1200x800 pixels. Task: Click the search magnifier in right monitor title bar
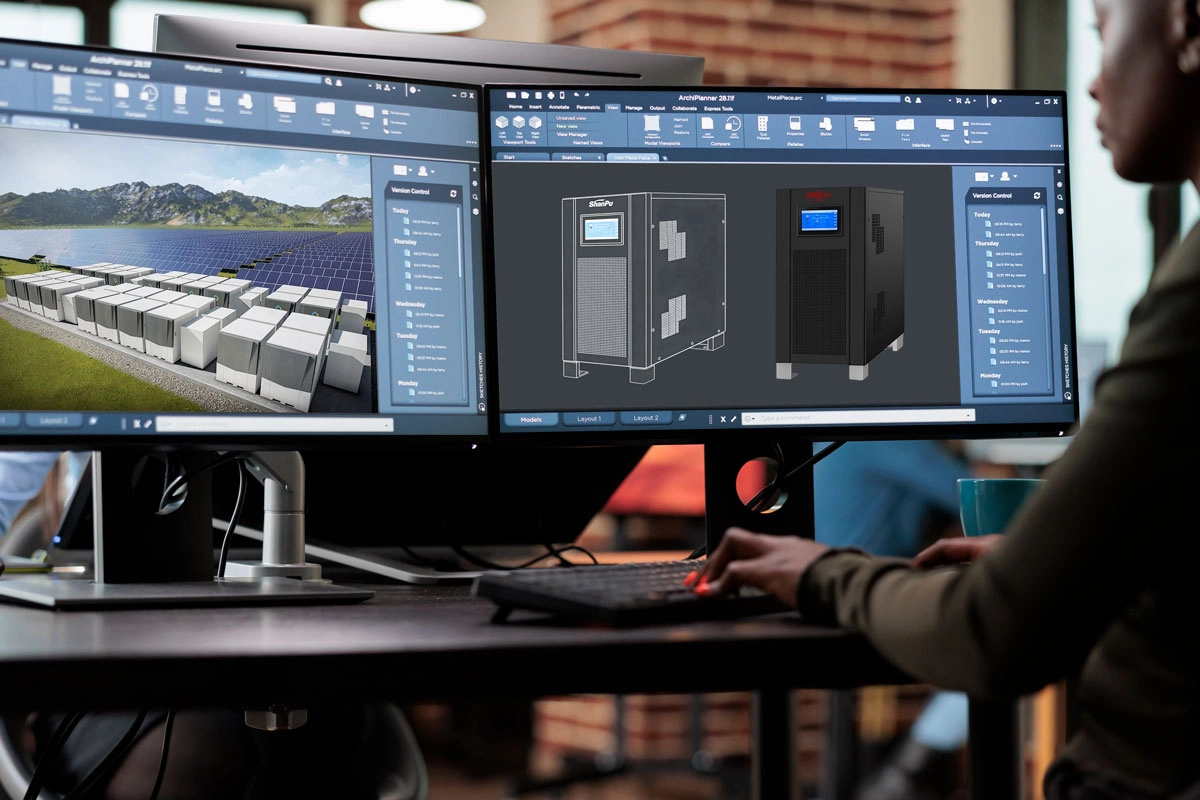(908, 100)
